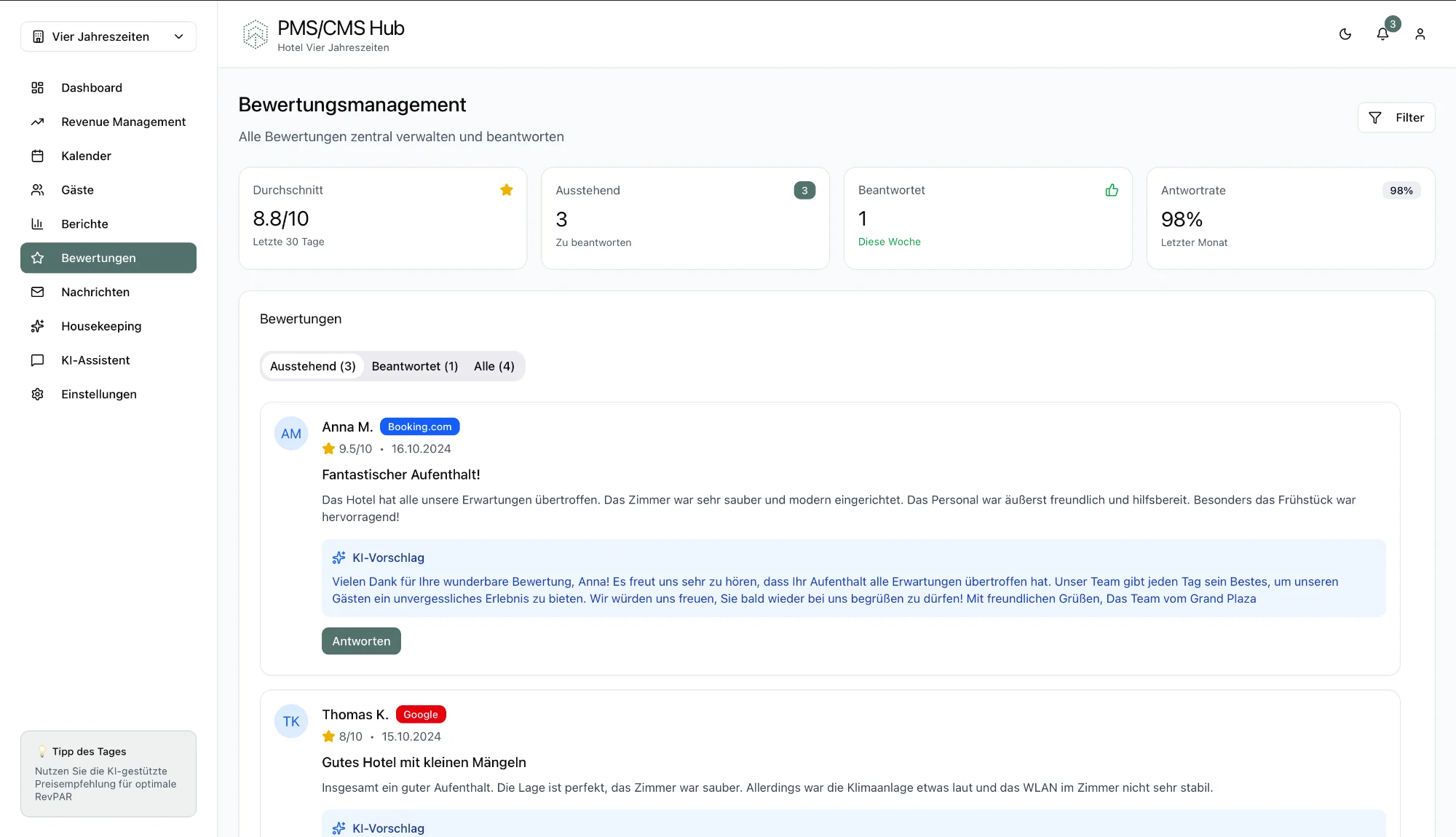Screen dimensions: 1456x837
Task: Click the Ausstehend stat card
Action: pos(684,218)
